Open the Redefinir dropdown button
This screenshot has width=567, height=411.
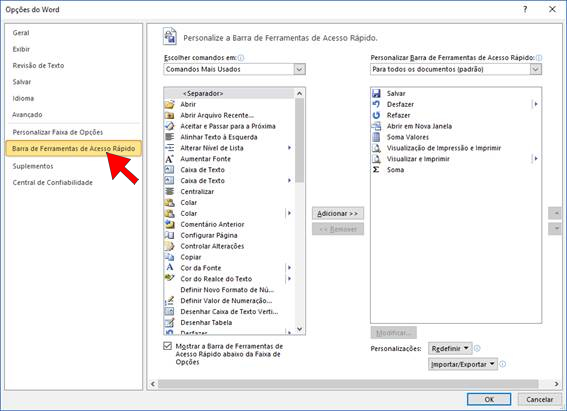pyautogui.click(x=450, y=348)
